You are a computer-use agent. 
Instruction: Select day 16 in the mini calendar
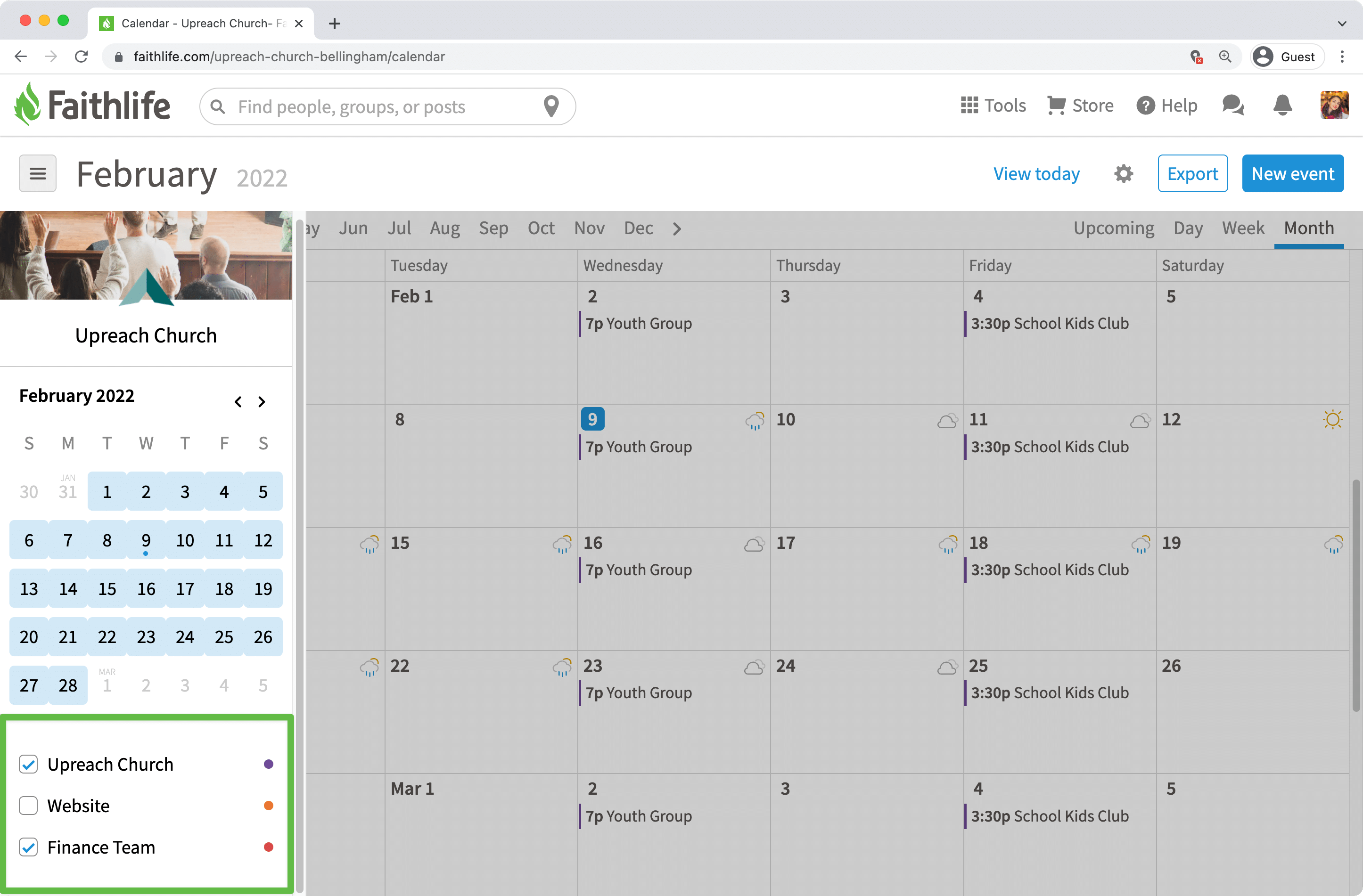point(146,588)
